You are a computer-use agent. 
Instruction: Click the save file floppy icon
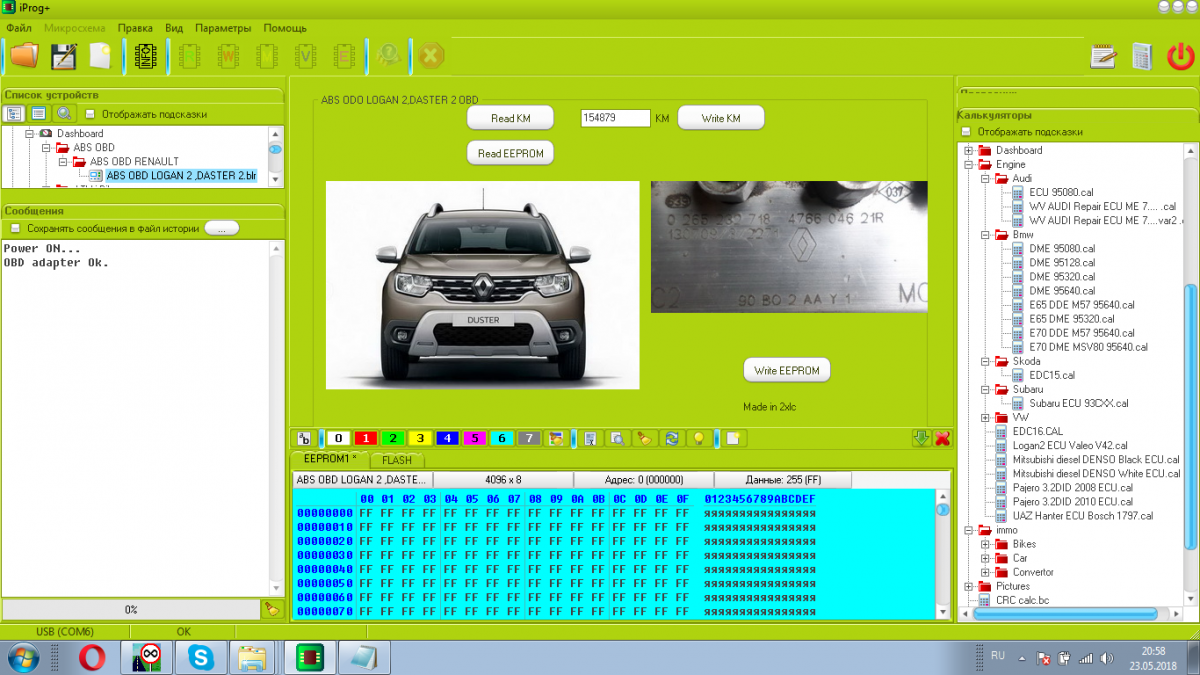coord(63,56)
